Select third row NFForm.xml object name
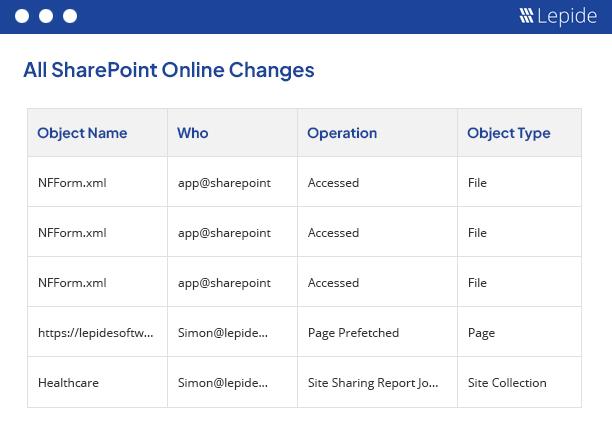 pos(72,283)
